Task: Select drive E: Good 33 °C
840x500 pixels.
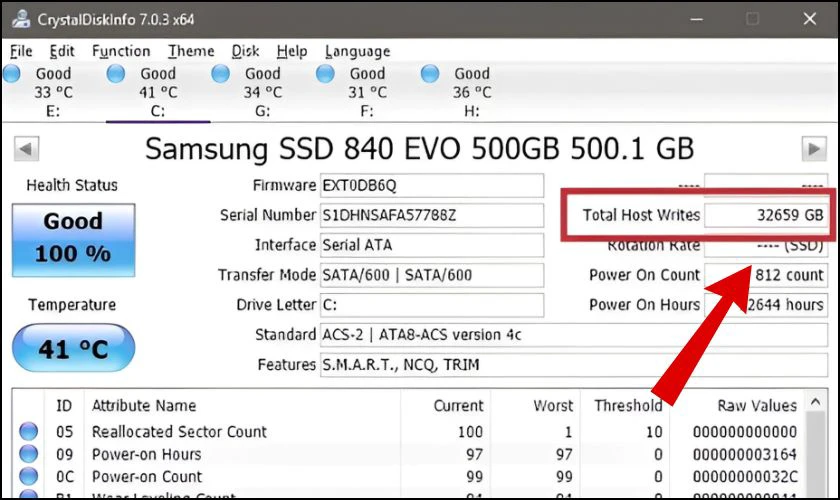Action: click(53, 92)
